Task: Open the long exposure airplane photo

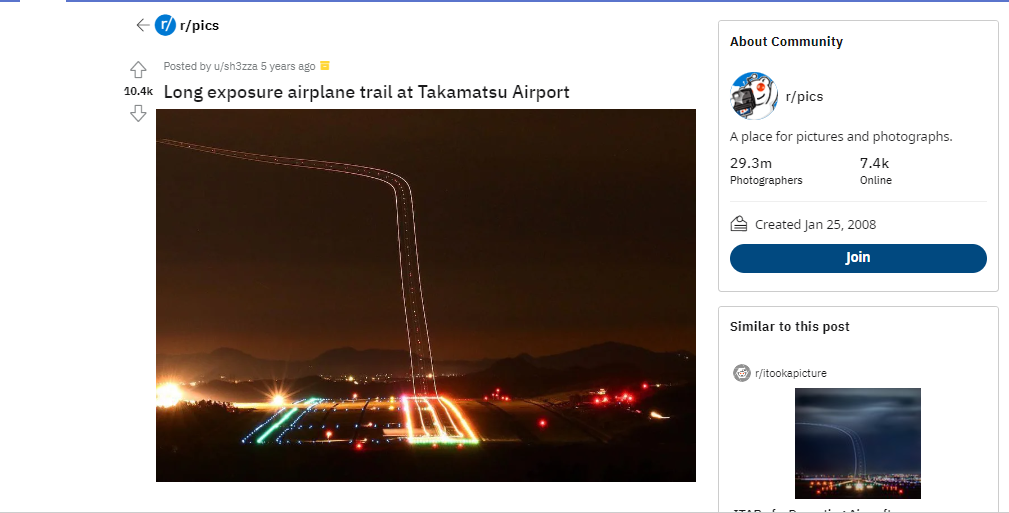Action: (426, 295)
